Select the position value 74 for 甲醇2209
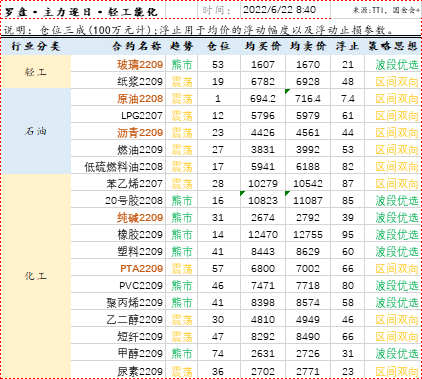422x379 pixels. 219,353
